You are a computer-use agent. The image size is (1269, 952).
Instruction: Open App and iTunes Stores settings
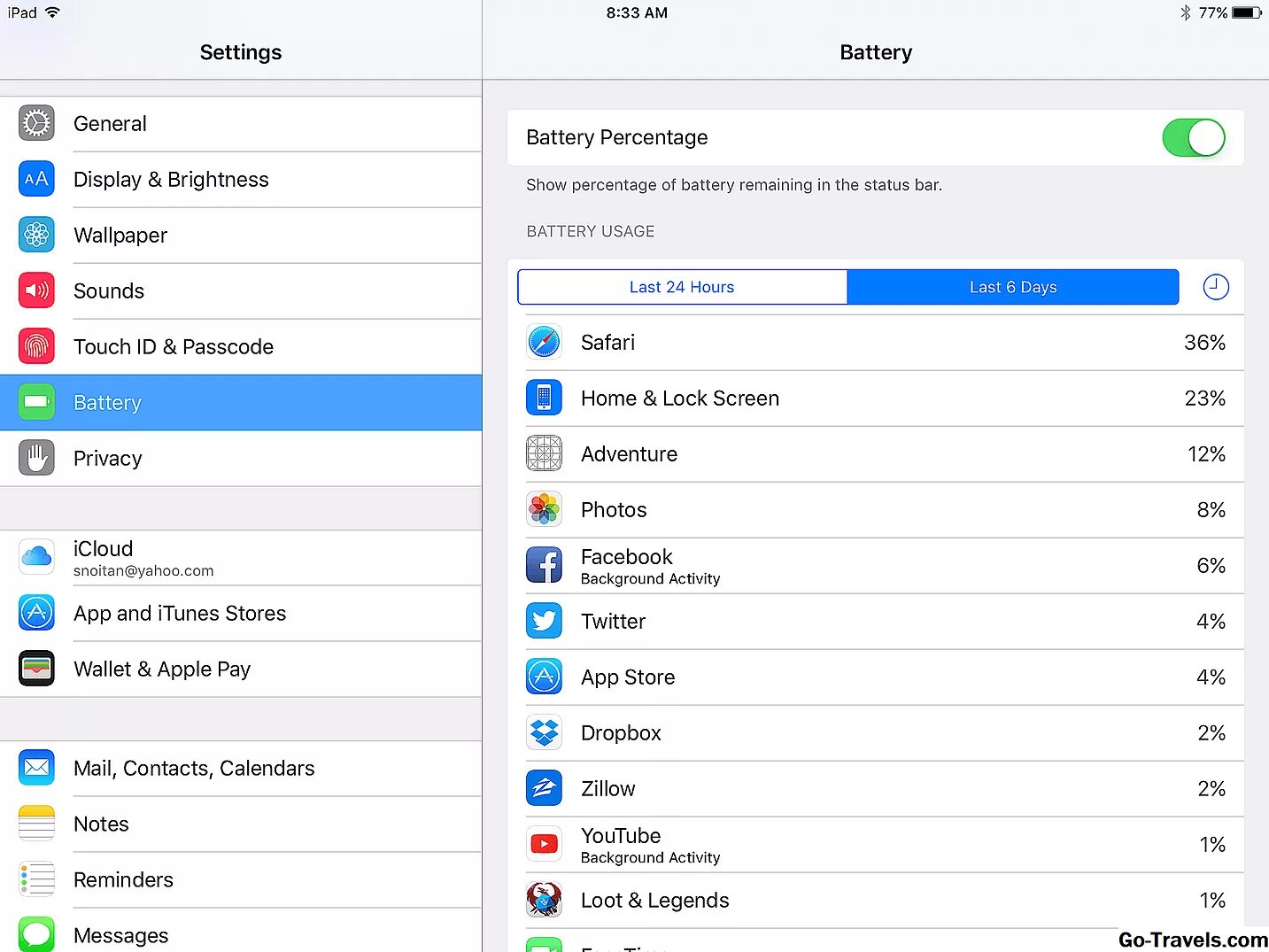click(241, 613)
